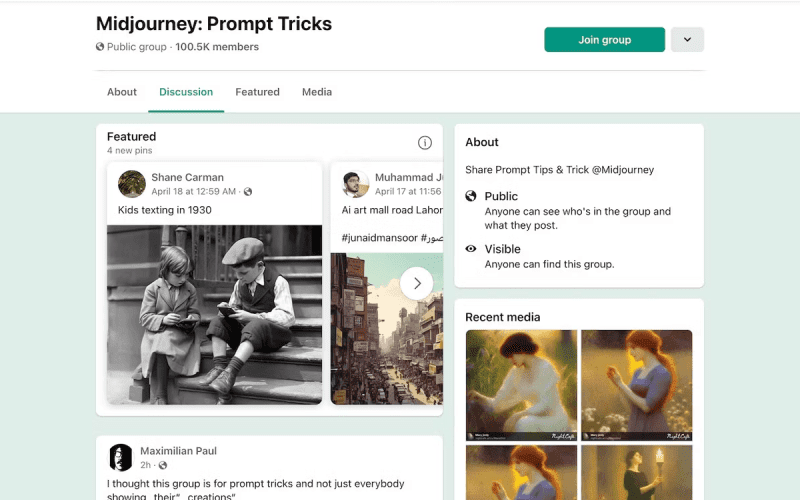Click the Visible eye icon in About
Viewport: 800px width, 500px height.
pyautogui.click(x=471, y=248)
